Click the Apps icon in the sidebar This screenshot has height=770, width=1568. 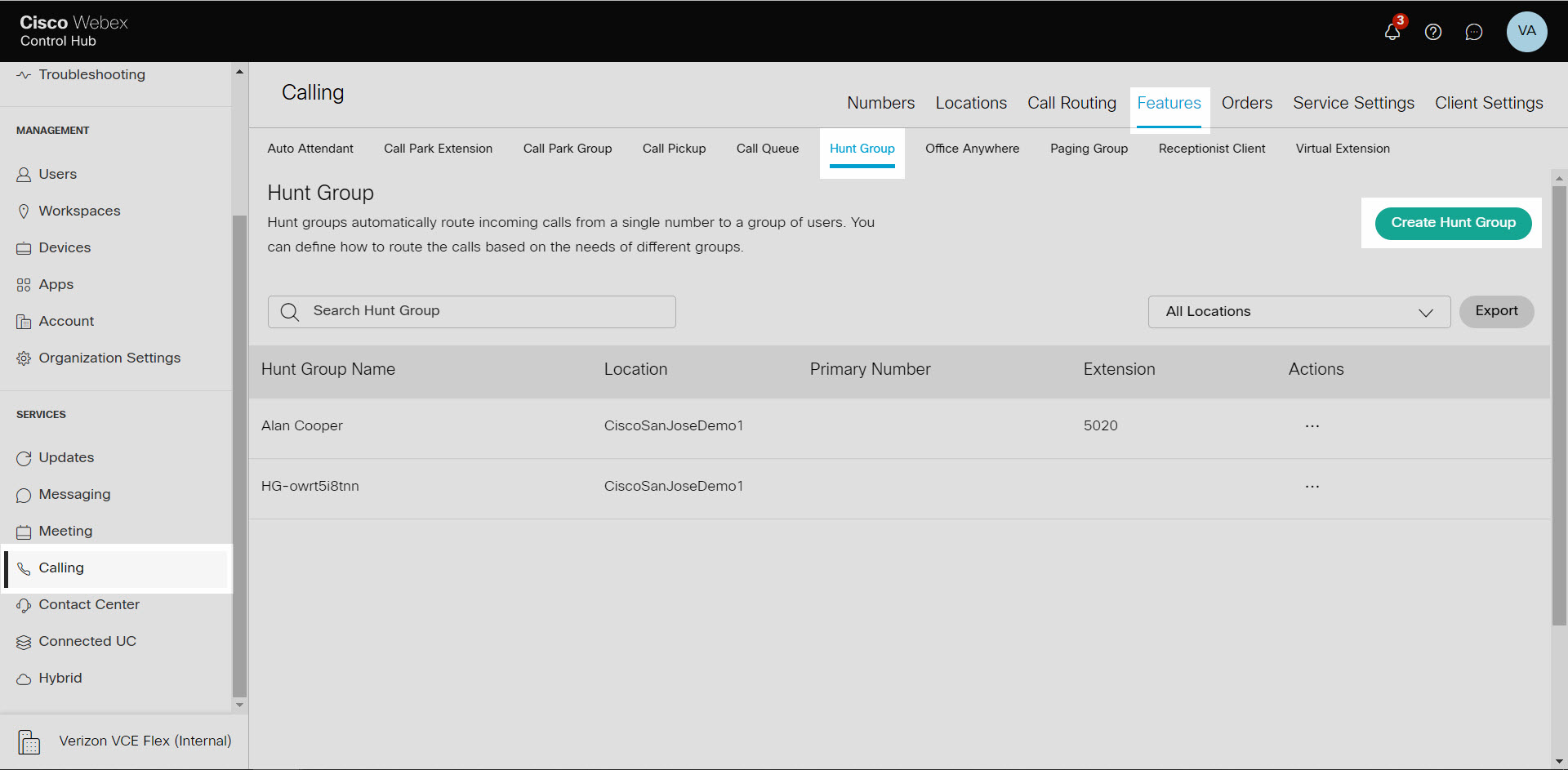(24, 284)
